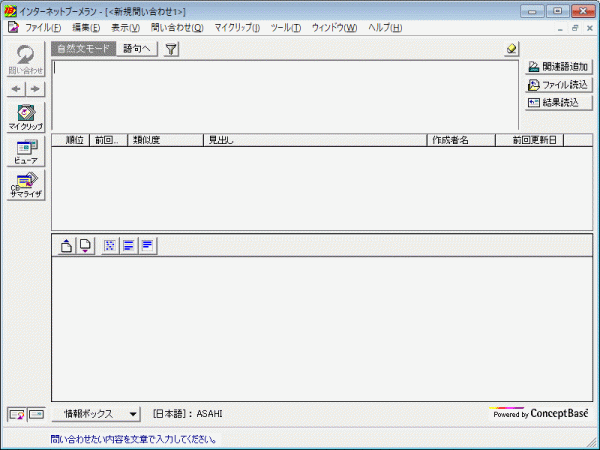Click the filter funnel icon
Image resolution: width=600 pixels, height=450 pixels.
pyautogui.click(x=171, y=49)
